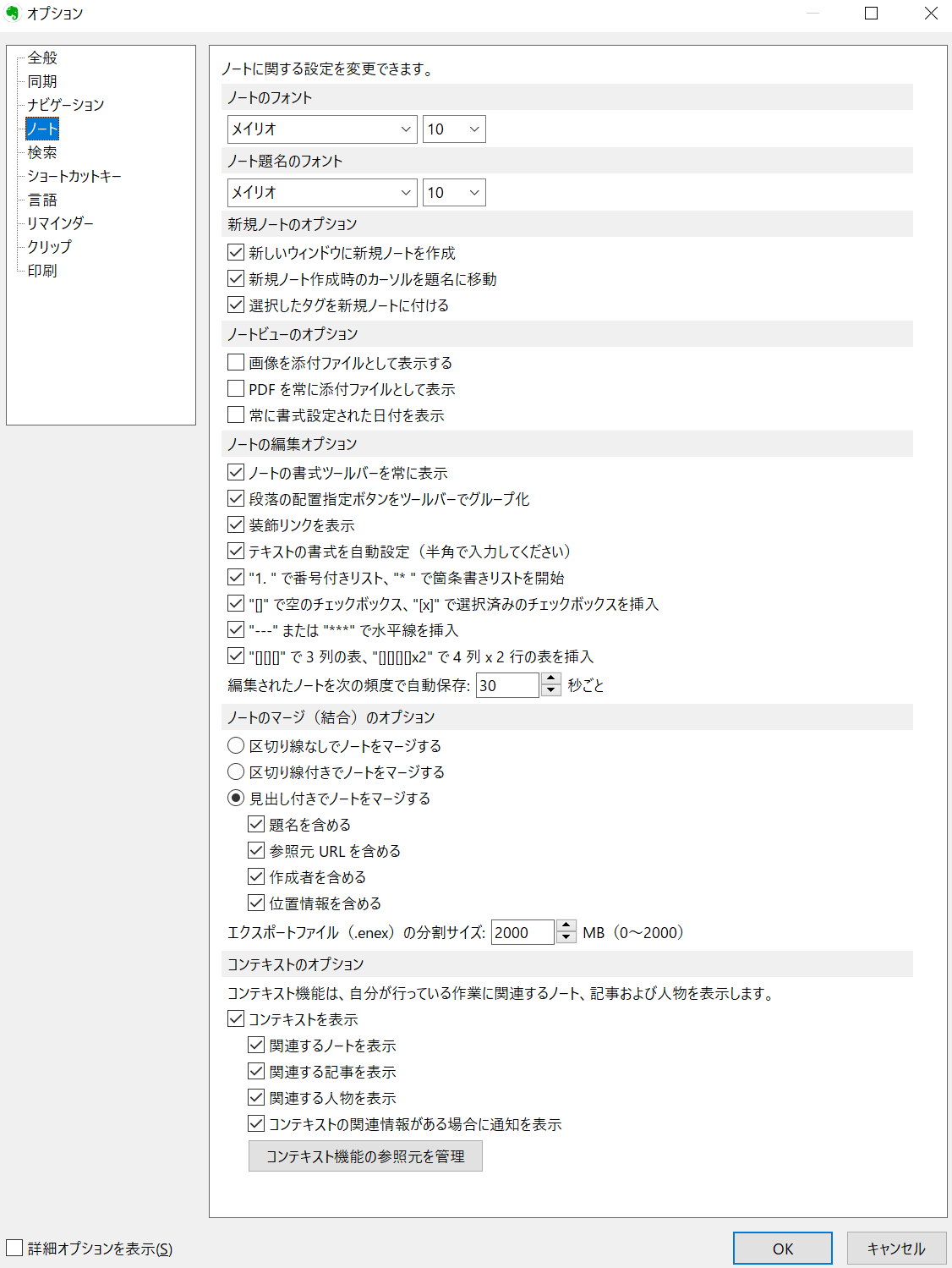Screen dimensions: 952x1268
Task: Select 区切り線付きでノートをマージする radio
Action: [236, 771]
